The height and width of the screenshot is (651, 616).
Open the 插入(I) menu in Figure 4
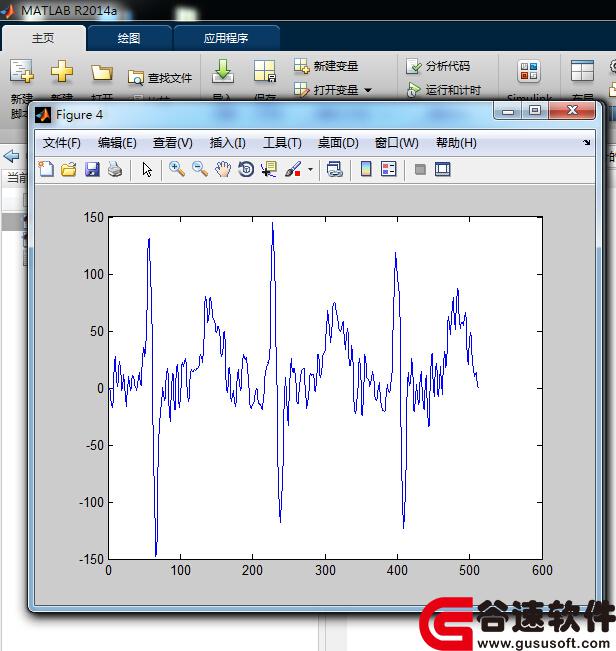227,143
